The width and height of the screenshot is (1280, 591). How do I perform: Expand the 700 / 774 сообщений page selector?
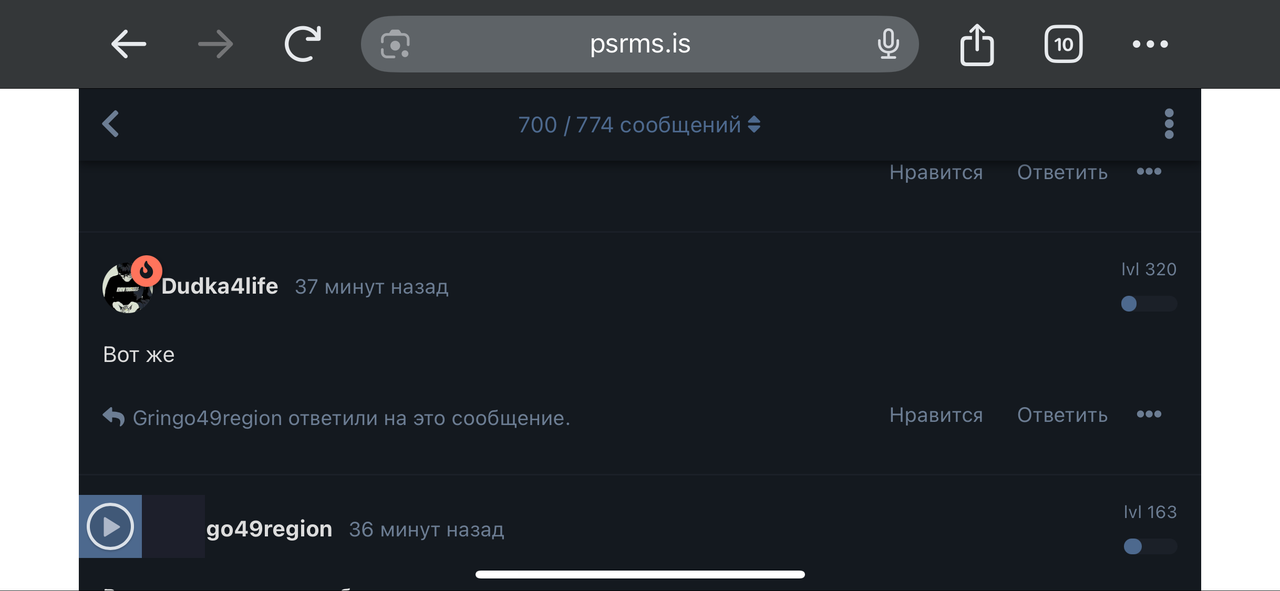(640, 125)
